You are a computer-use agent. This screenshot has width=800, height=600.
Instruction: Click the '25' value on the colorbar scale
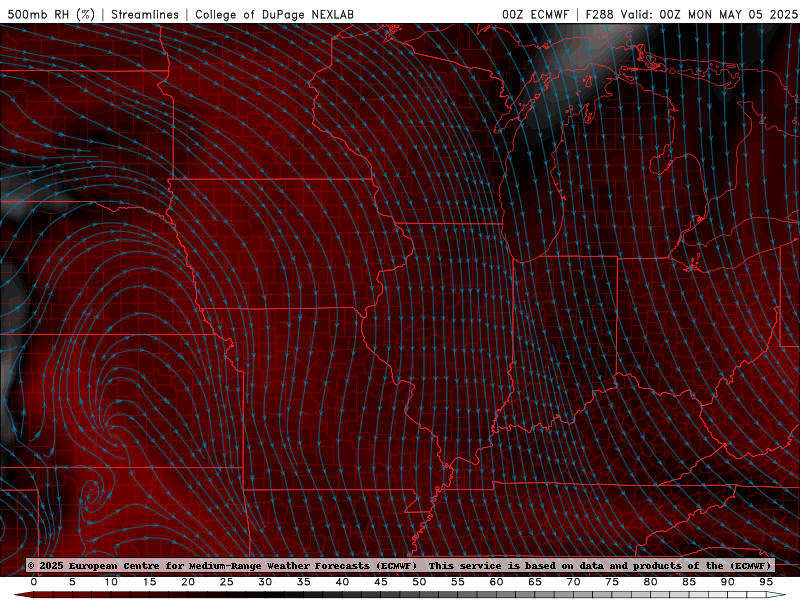(x=227, y=582)
